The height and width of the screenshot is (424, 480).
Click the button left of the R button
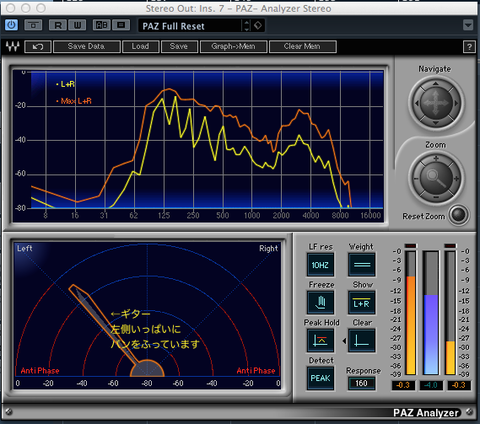[x=33, y=25]
